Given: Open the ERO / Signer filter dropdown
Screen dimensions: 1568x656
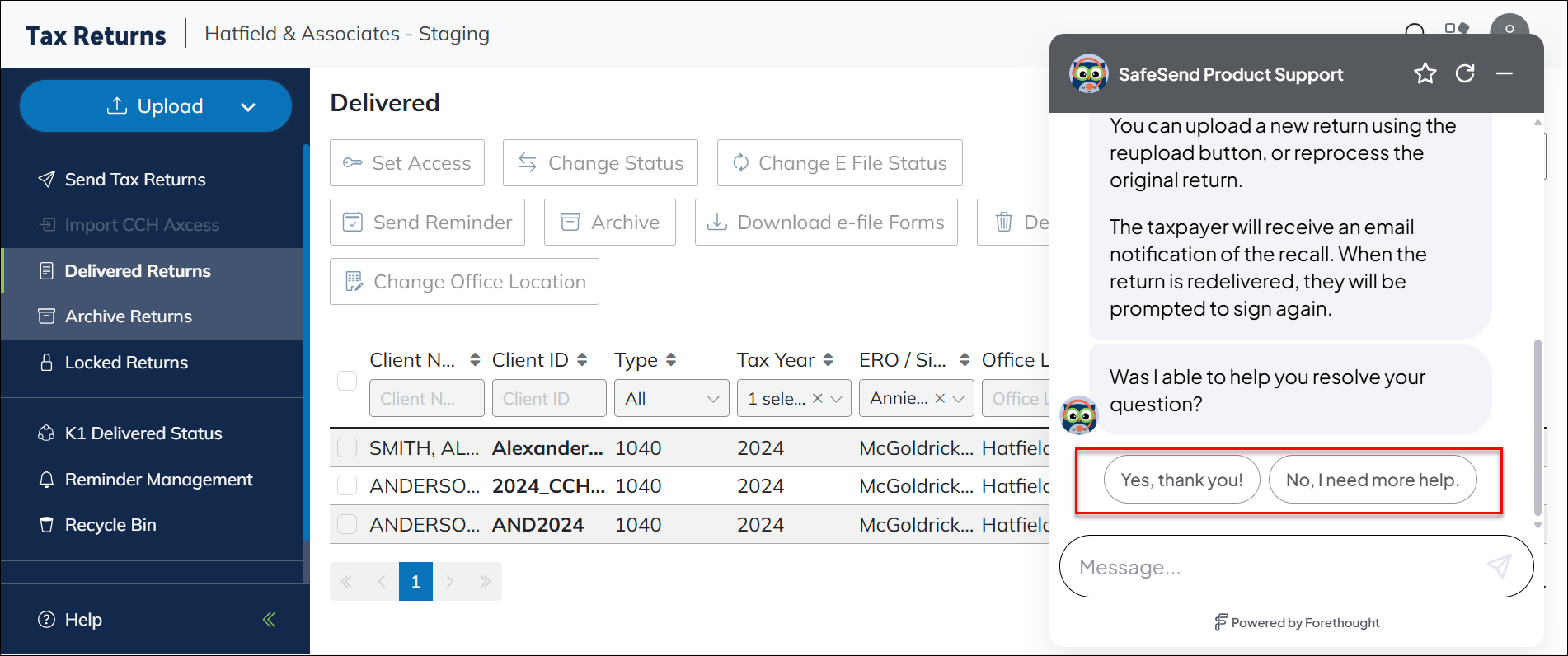Looking at the screenshot, I should pos(958,399).
